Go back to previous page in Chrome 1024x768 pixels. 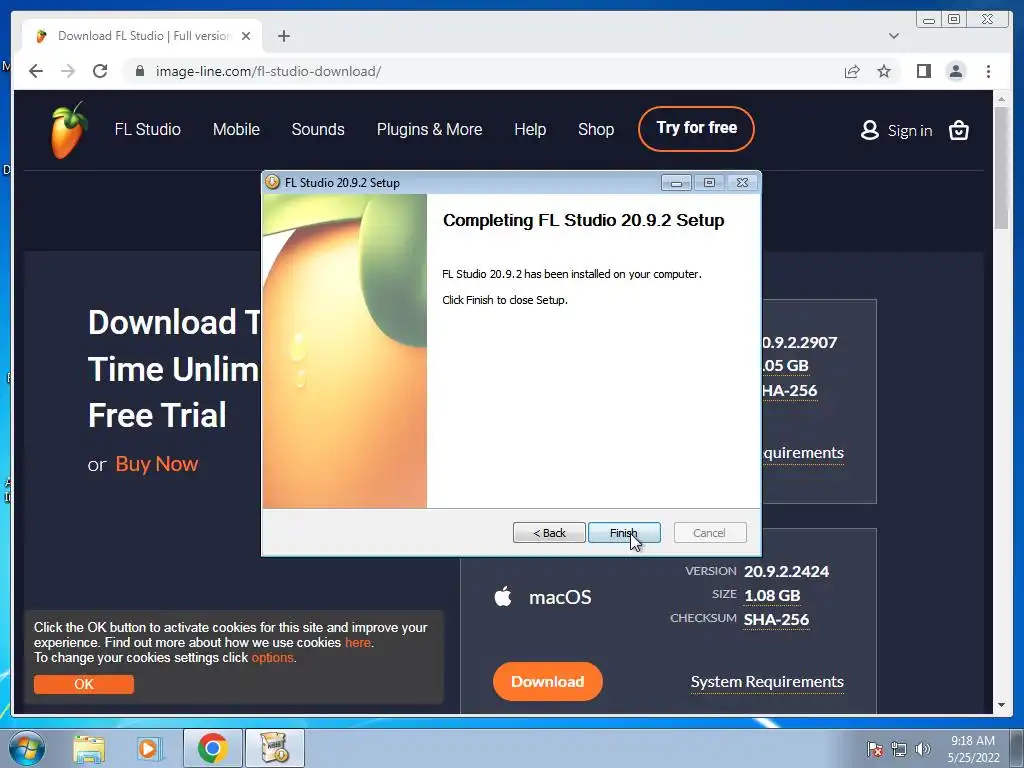[36, 71]
